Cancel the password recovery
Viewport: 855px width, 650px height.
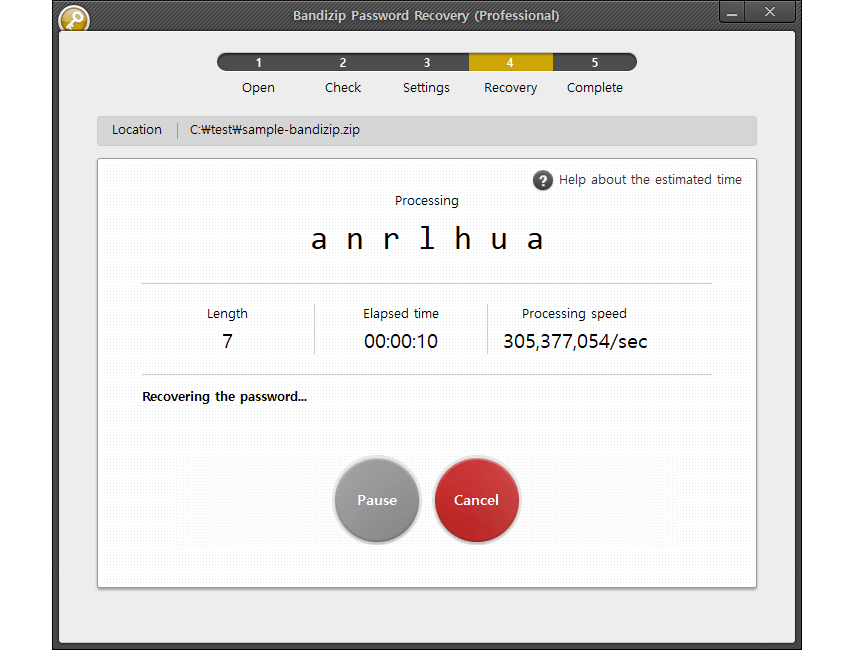click(x=476, y=500)
